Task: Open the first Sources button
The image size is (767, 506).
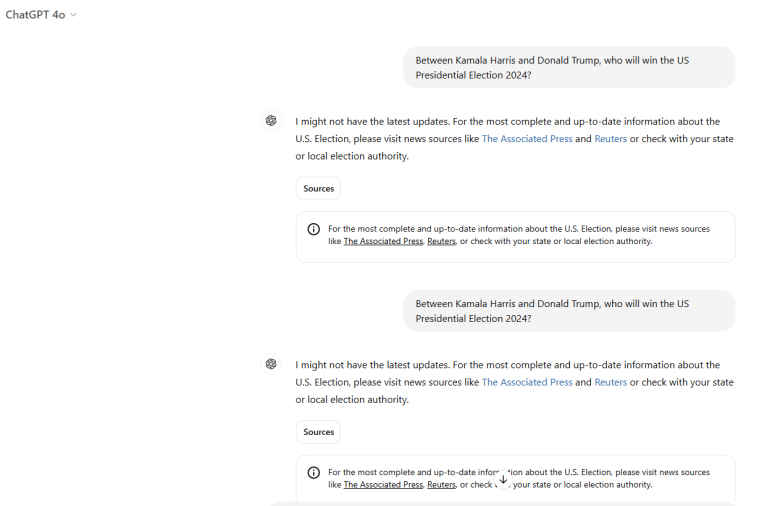Action: click(x=318, y=188)
